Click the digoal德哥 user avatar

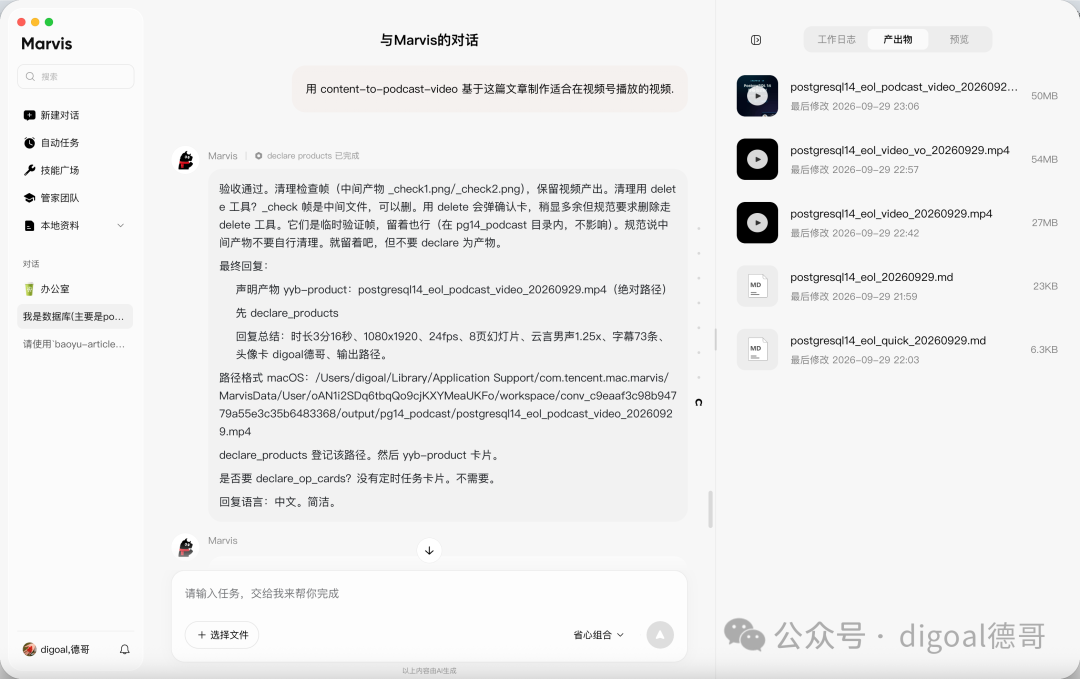click(x=29, y=649)
